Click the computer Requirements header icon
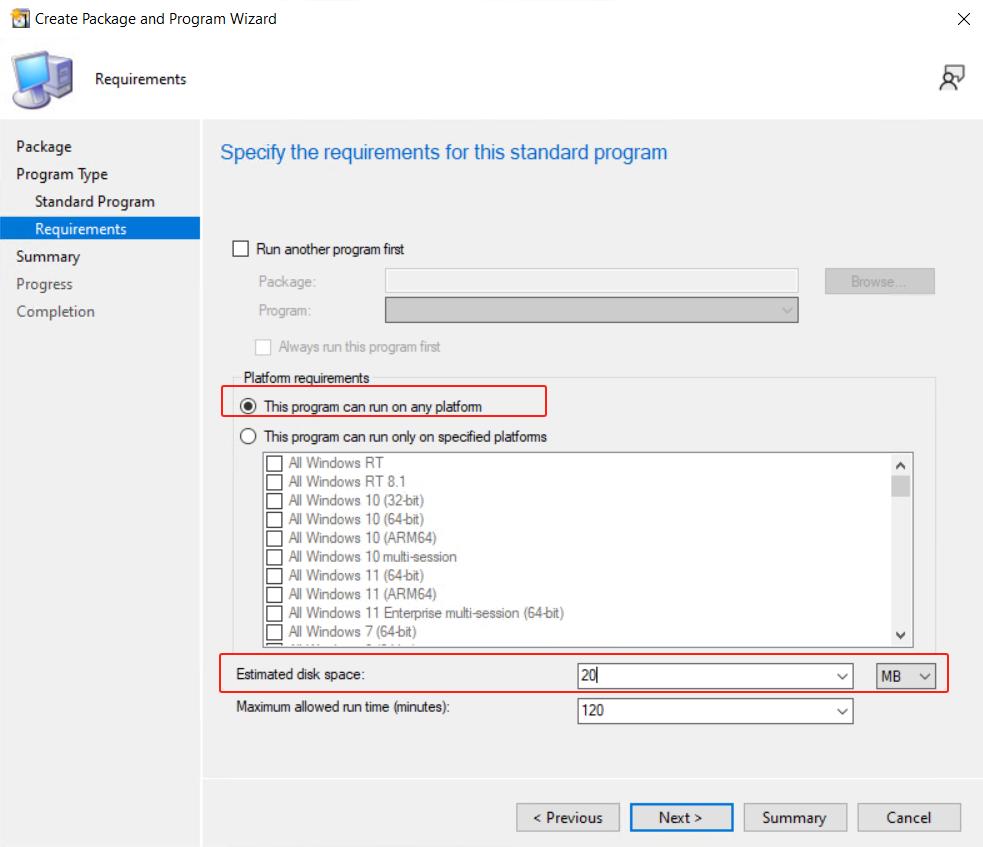This screenshot has width=983, height=847. (x=43, y=79)
